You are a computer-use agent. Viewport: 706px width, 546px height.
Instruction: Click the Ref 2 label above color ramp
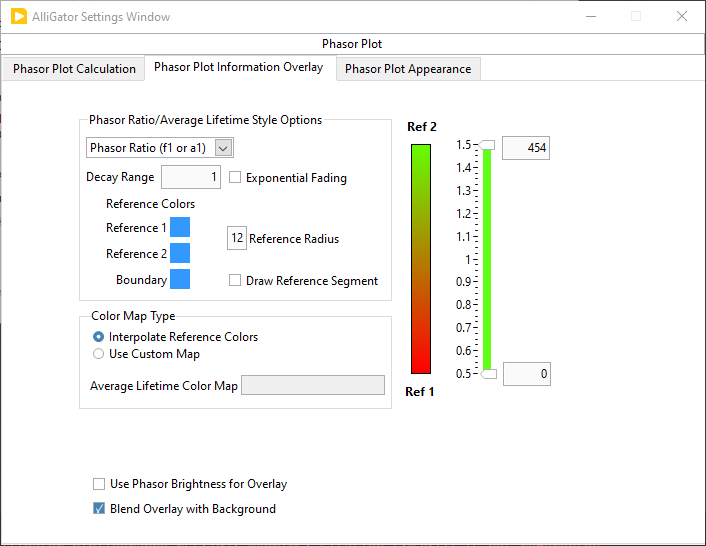(422, 127)
